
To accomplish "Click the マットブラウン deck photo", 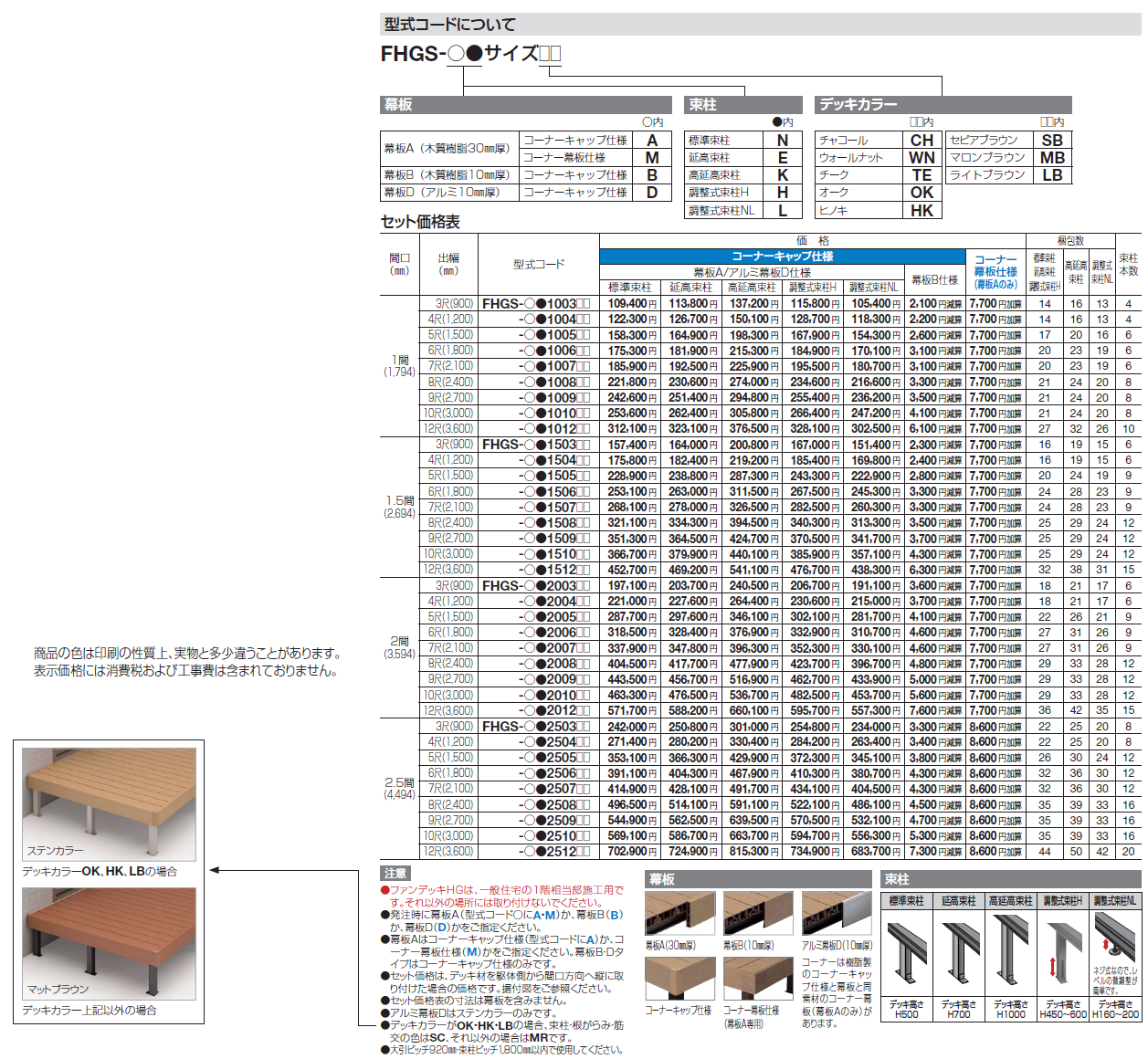I will click(109, 944).
